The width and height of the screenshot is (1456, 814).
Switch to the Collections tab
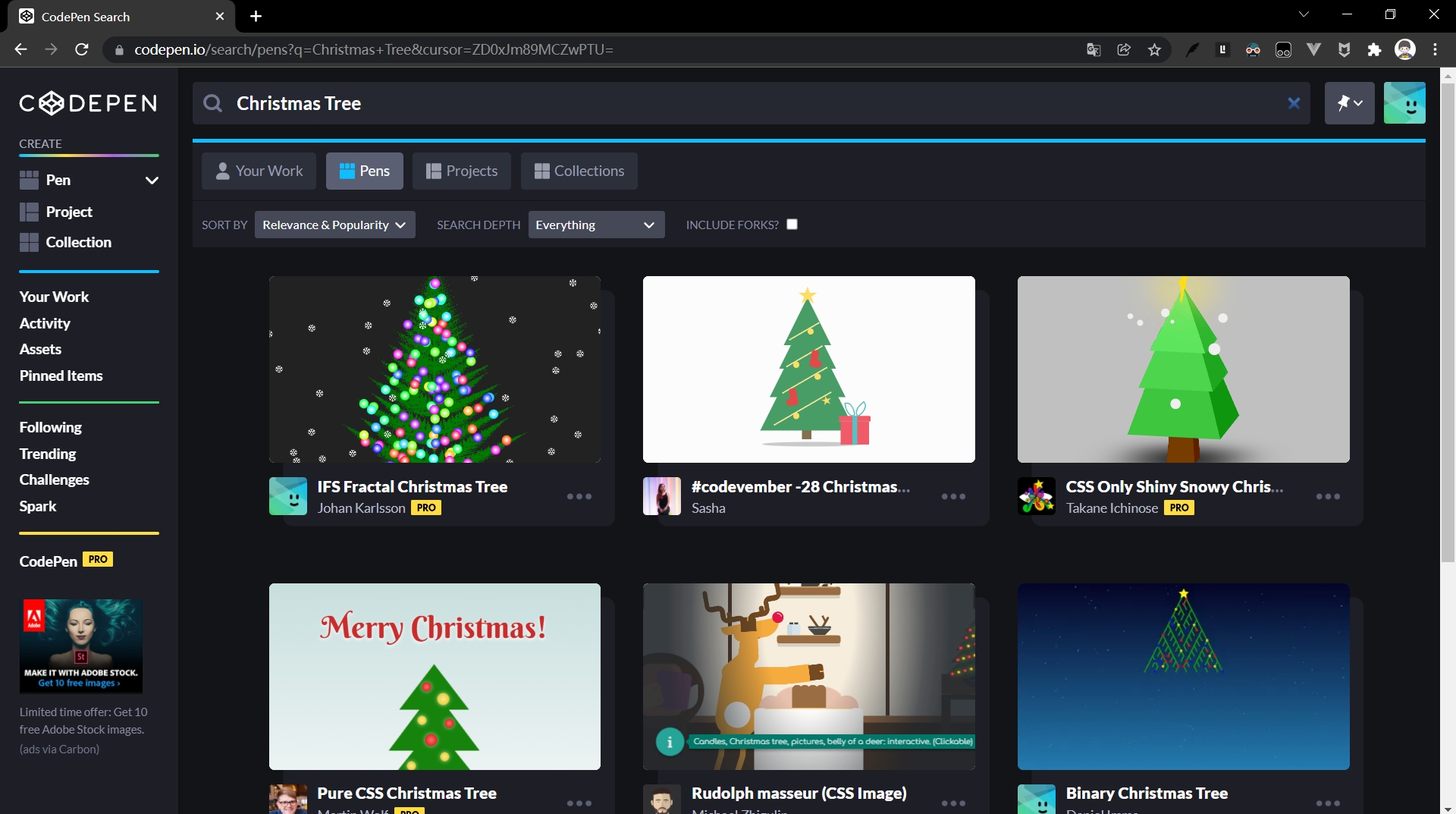click(579, 171)
